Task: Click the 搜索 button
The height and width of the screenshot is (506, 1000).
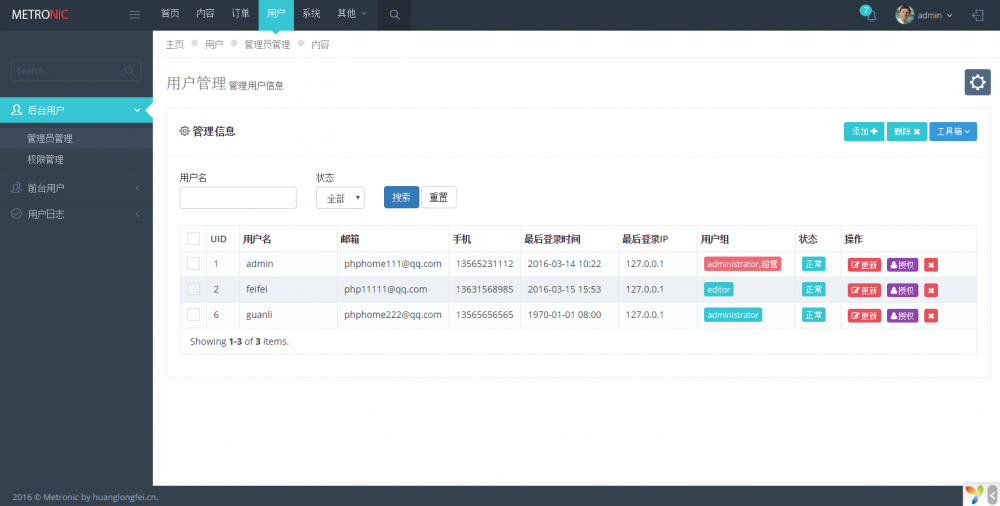Action: pos(401,197)
